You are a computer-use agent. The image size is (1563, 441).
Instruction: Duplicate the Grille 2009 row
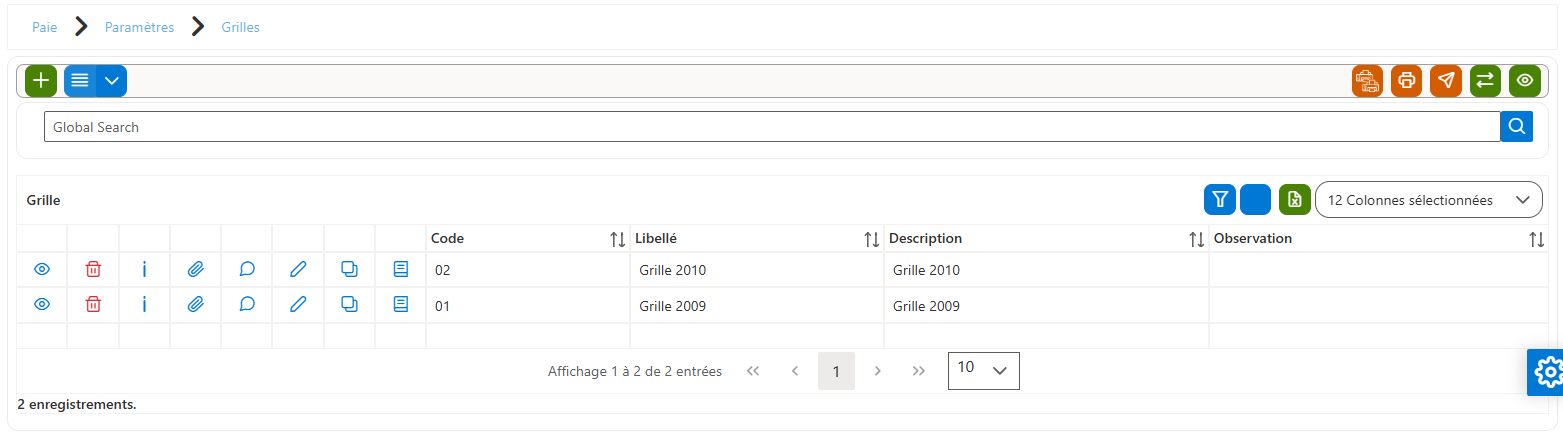tap(349, 305)
